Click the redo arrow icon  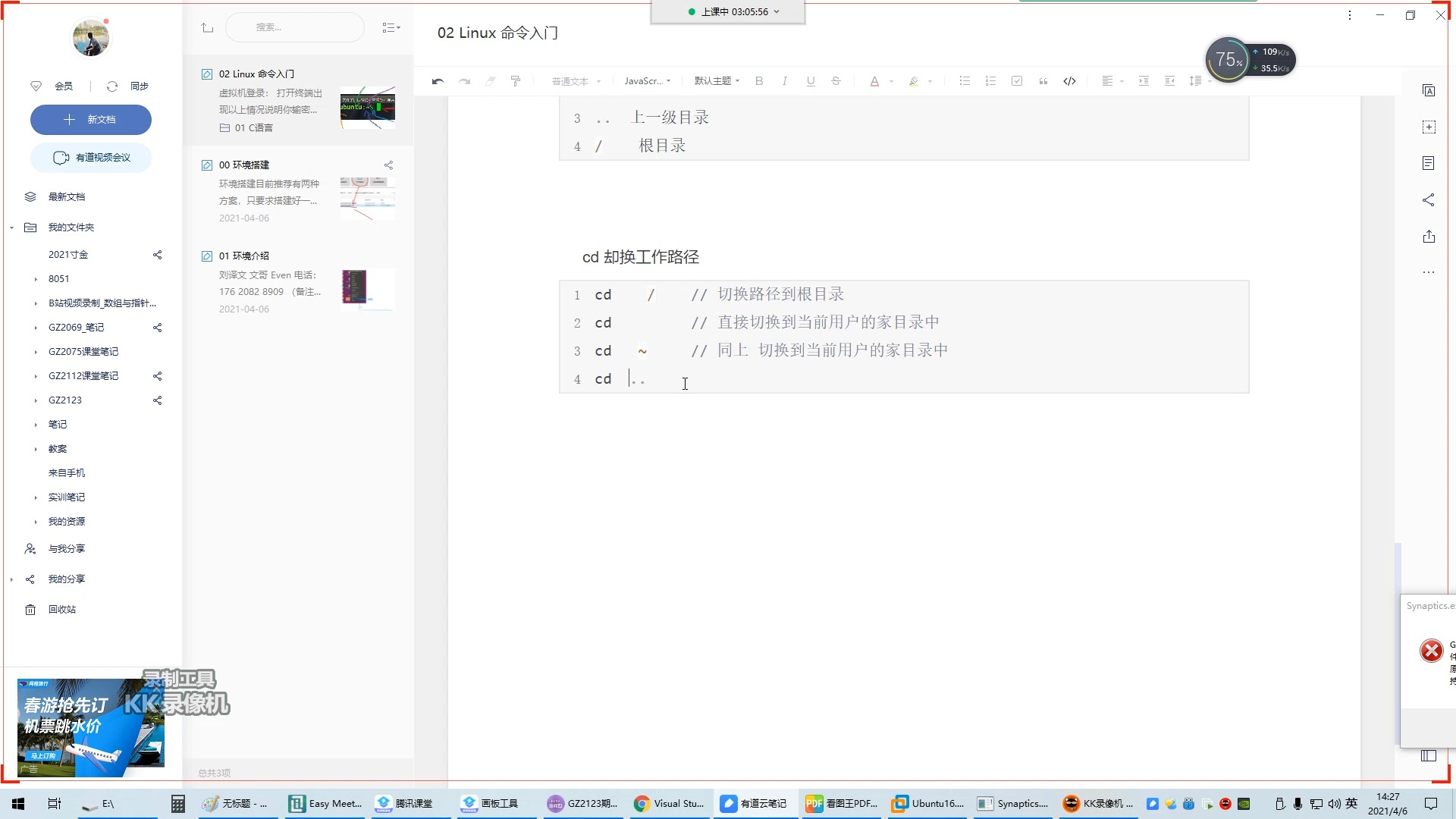[465, 81]
